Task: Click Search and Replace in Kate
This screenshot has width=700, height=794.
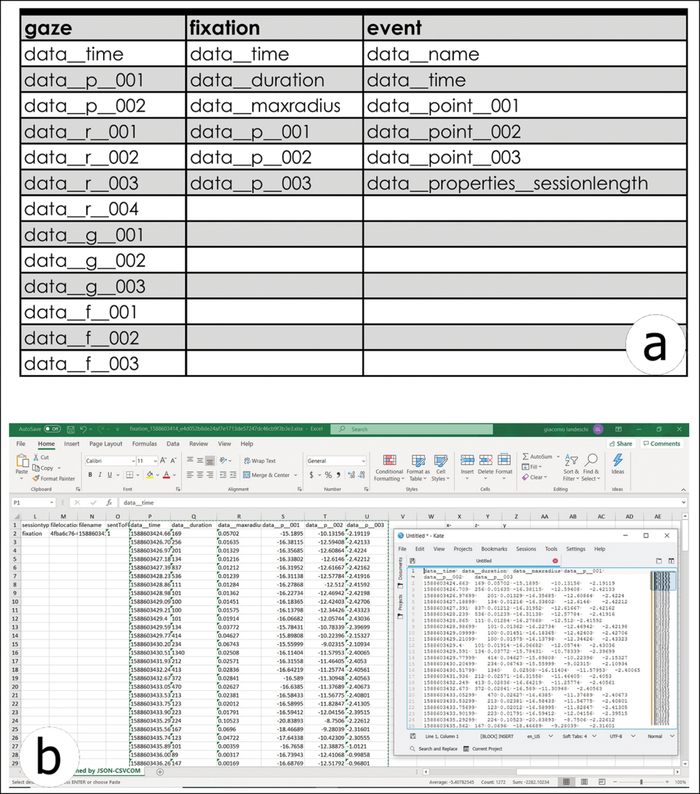Action: pos(434,748)
